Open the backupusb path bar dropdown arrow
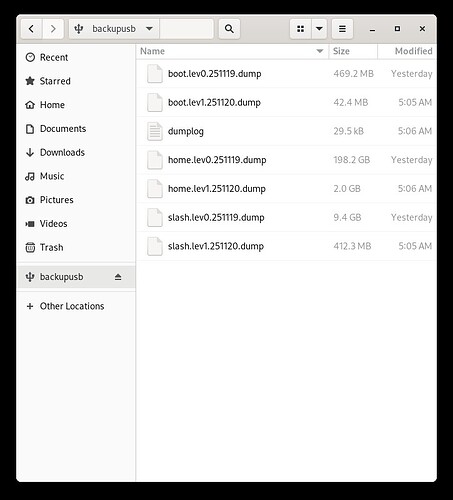 click(149, 29)
